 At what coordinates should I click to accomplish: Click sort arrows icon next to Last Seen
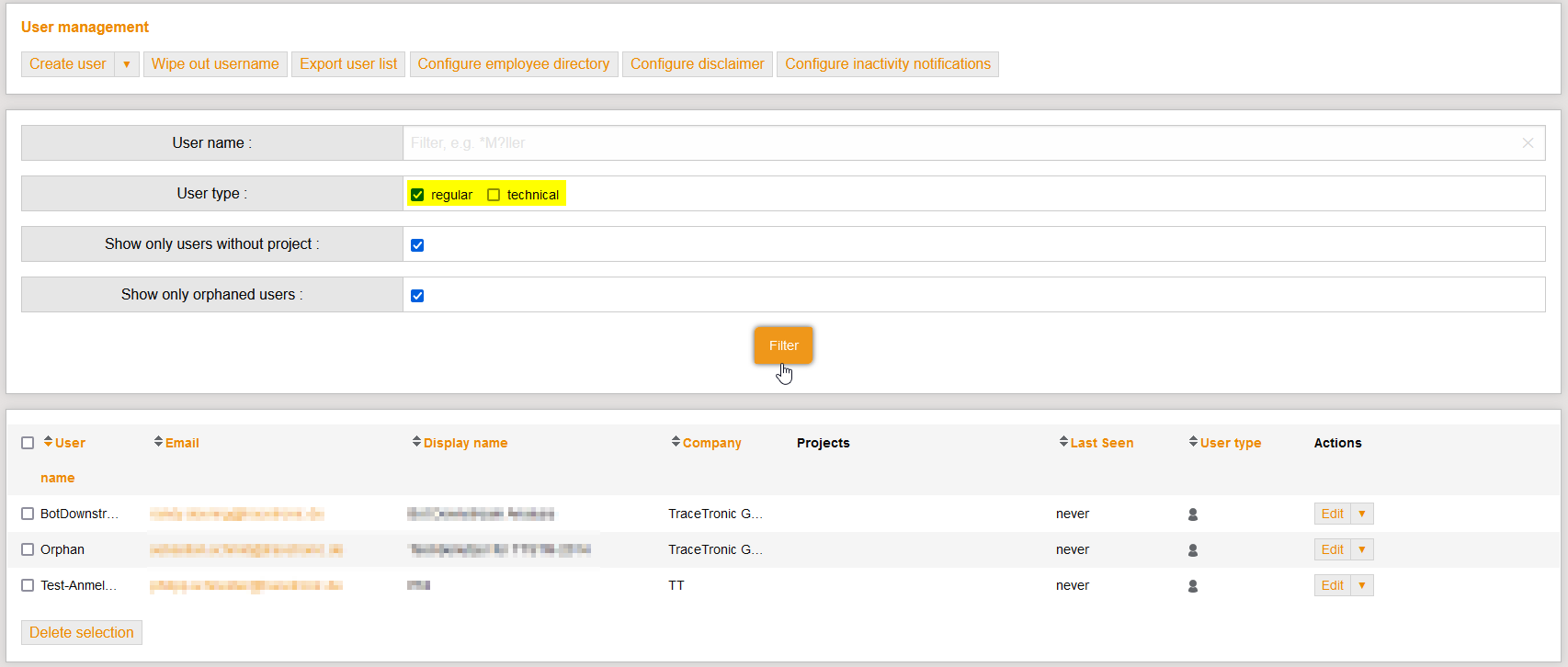click(1063, 442)
